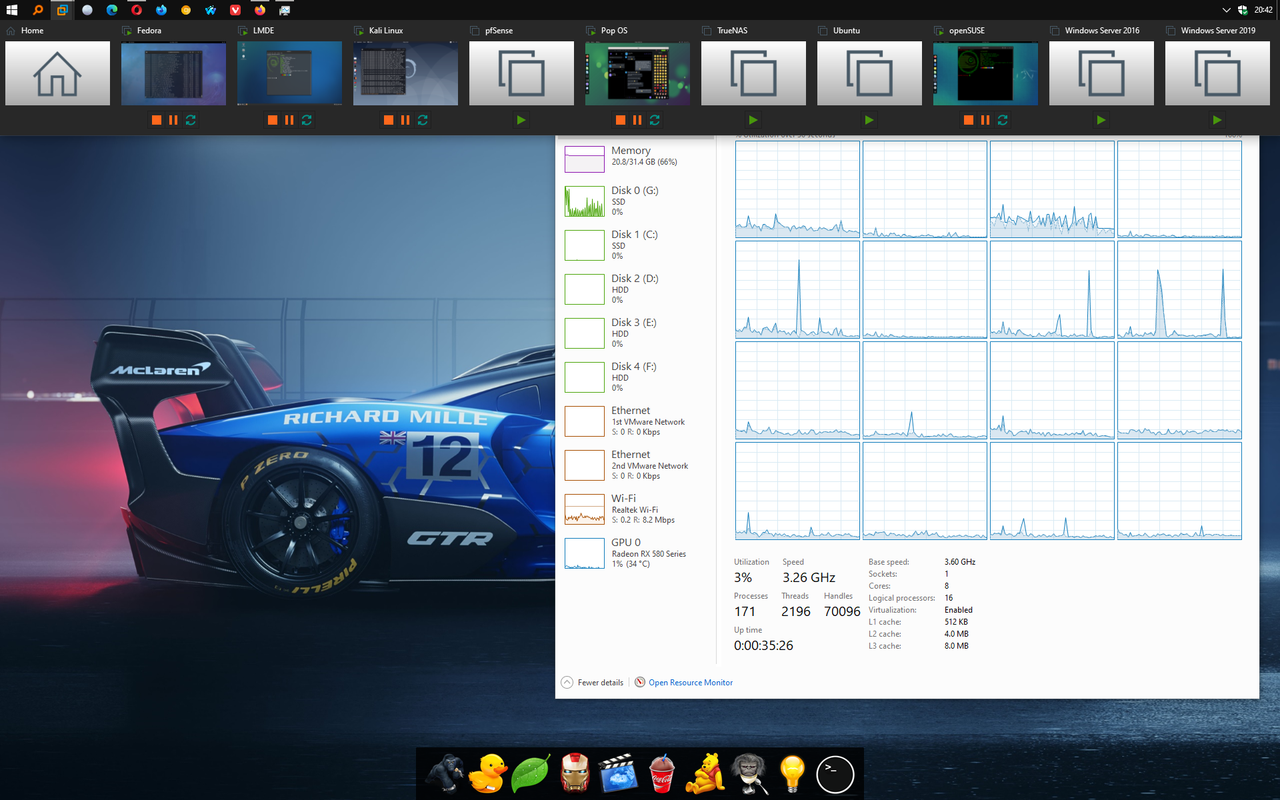Select GPU 0 Radeon RX 580 entry
This screenshot has height=800, width=1280.
(x=635, y=553)
